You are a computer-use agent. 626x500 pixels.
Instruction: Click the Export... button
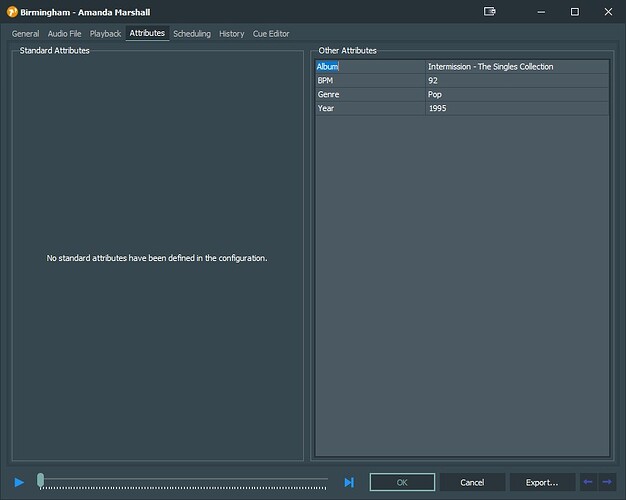[542, 482]
